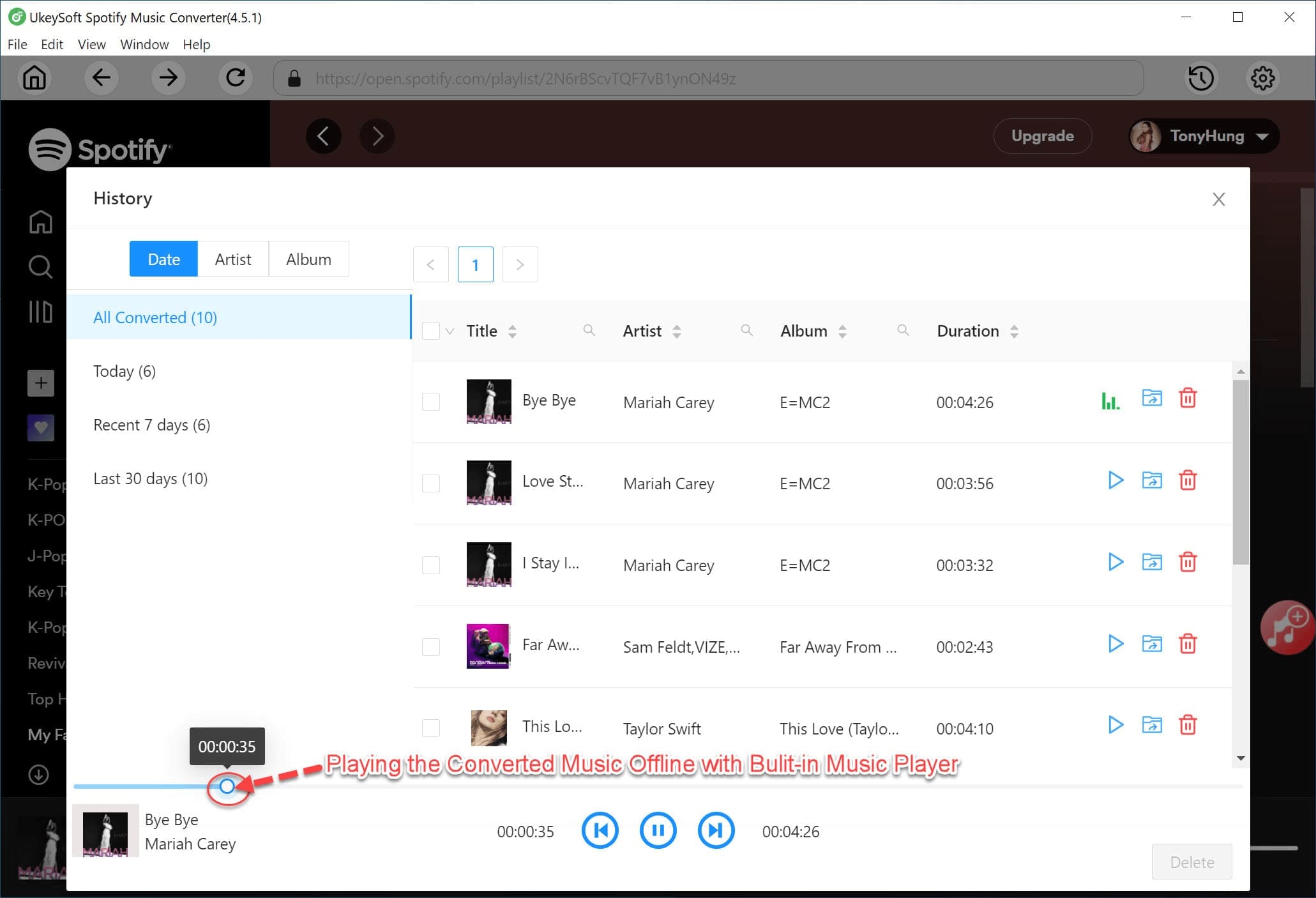Expand the TonyHung account dropdown
Viewport: 1316px width, 898px height.
coord(1202,136)
